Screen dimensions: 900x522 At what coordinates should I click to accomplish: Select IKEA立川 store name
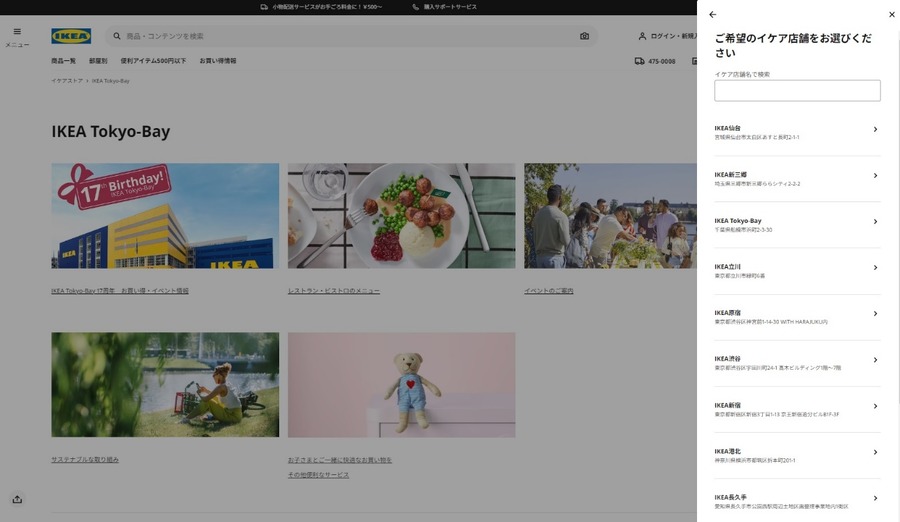coord(727,266)
